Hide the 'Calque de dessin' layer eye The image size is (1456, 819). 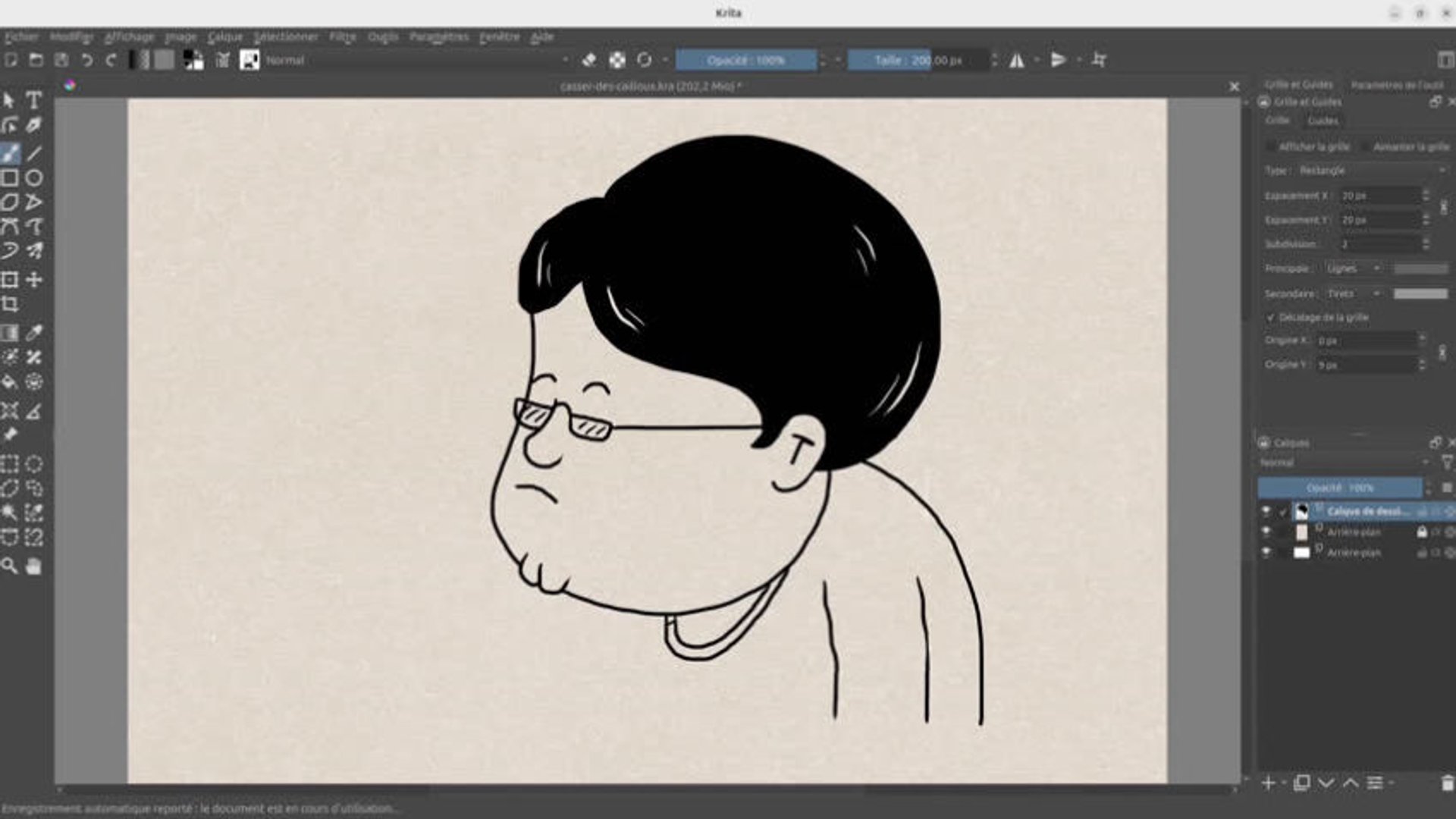(x=1266, y=511)
